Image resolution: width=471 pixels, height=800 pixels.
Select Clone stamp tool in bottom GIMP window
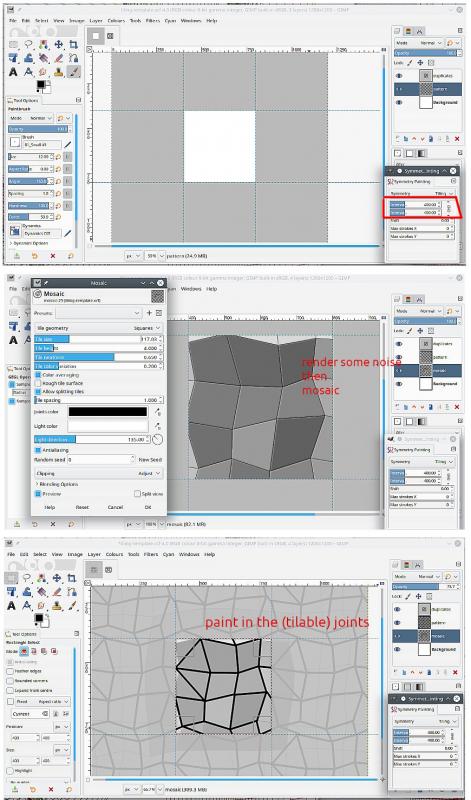coord(58,605)
